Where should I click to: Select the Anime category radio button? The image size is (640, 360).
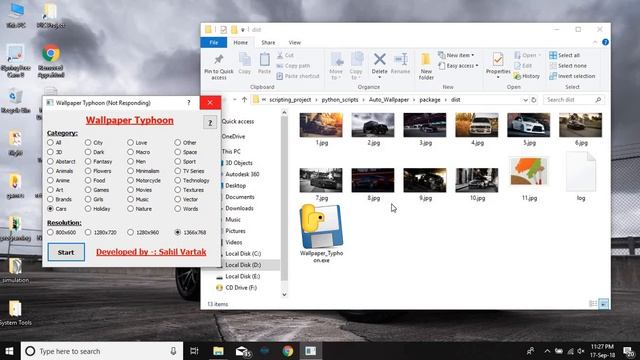tap(50, 180)
